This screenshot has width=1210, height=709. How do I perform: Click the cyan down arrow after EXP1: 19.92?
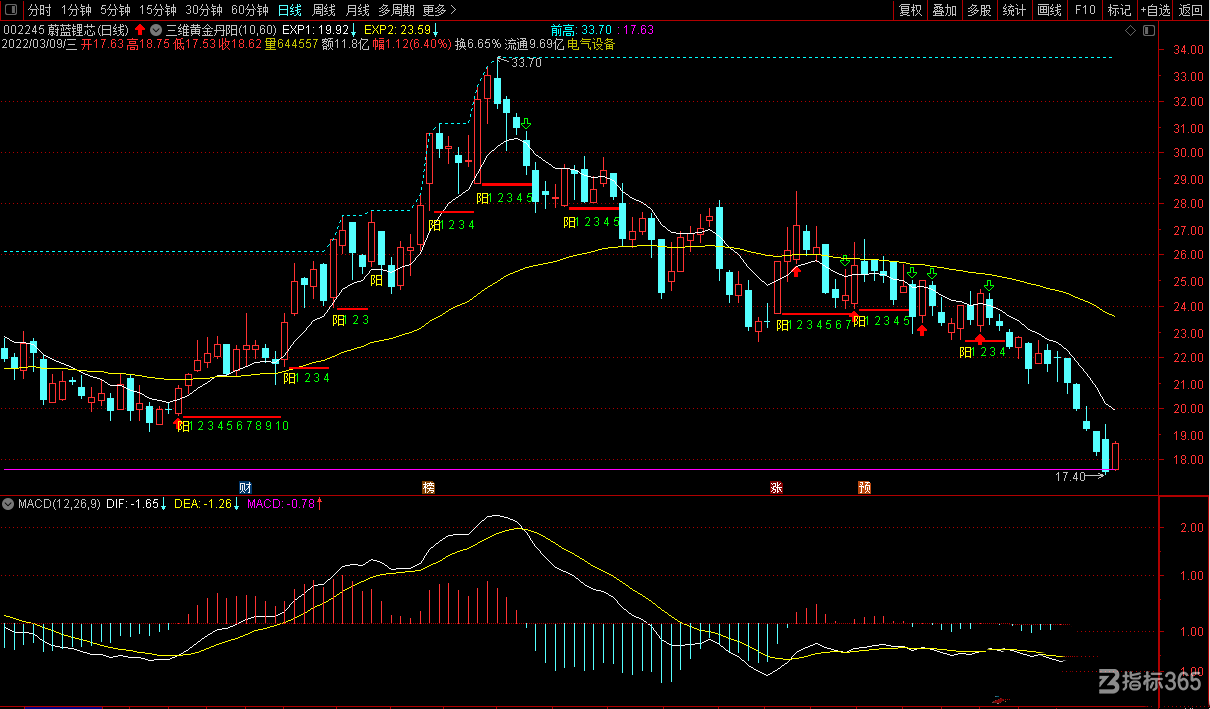click(x=353, y=30)
